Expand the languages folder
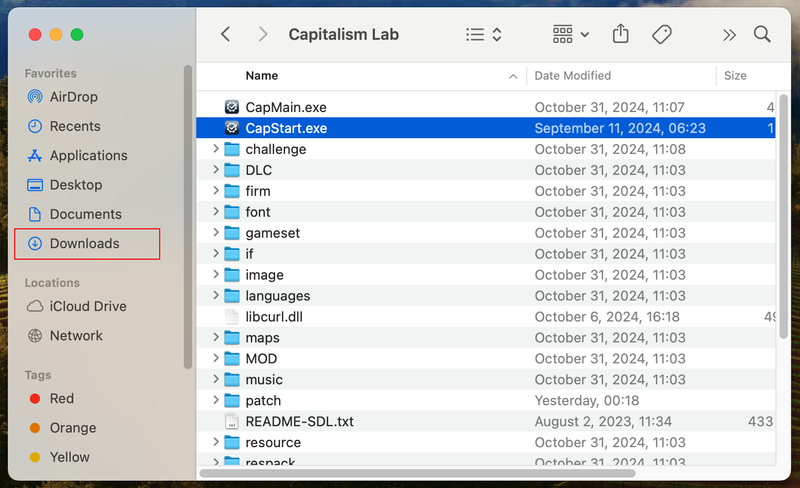Image resolution: width=800 pixels, height=488 pixels. click(215, 295)
